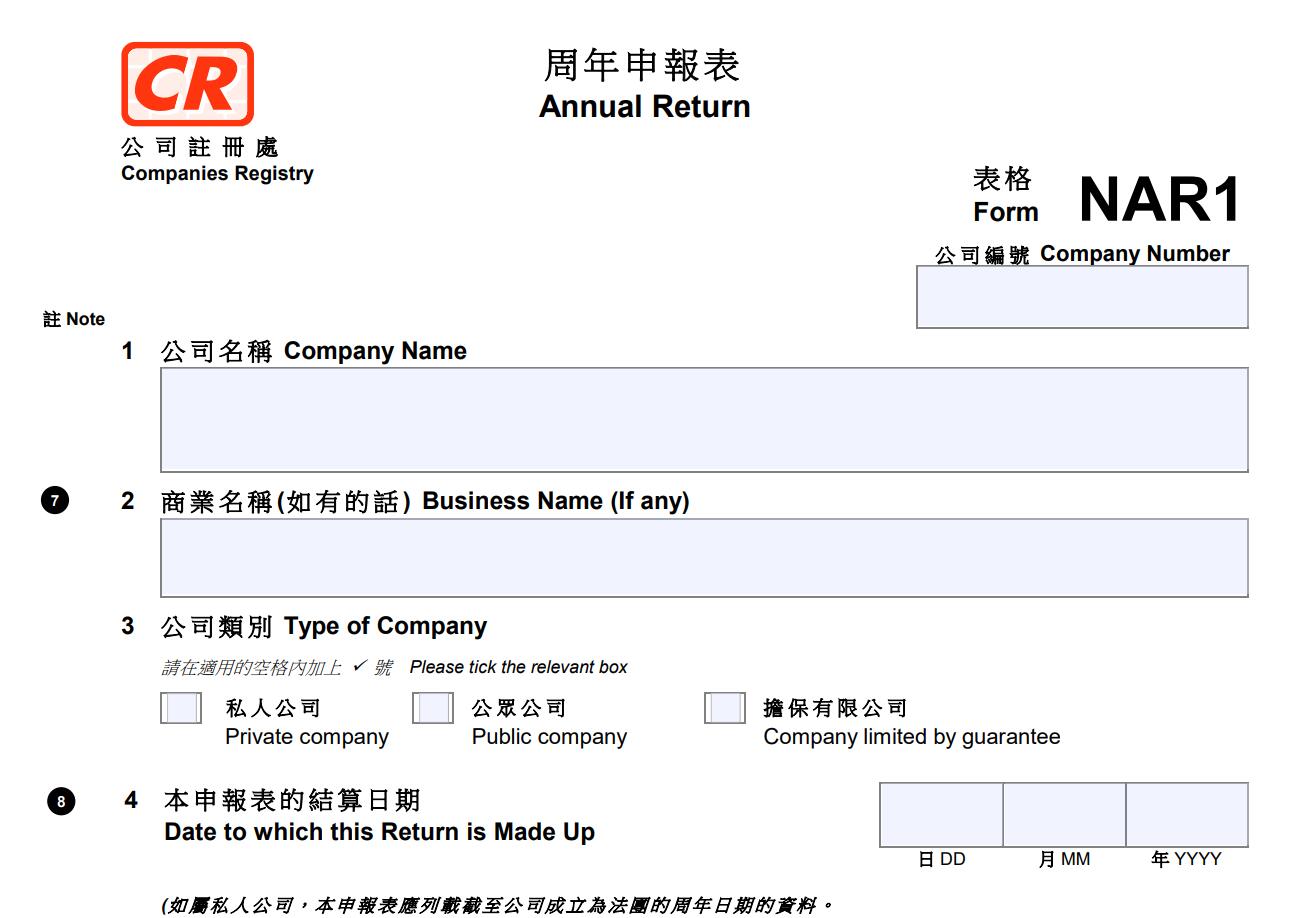Click the Annual Return title heading
Screen dimensions: 1303x918
[x=644, y=106]
